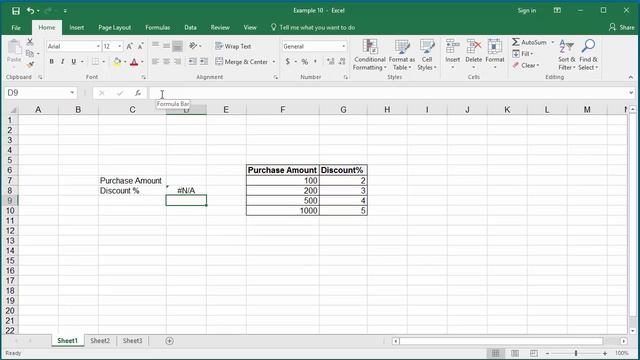The height and width of the screenshot is (360, 640).
Task: Toggle Bold formatting
Action: coord(51,62)
